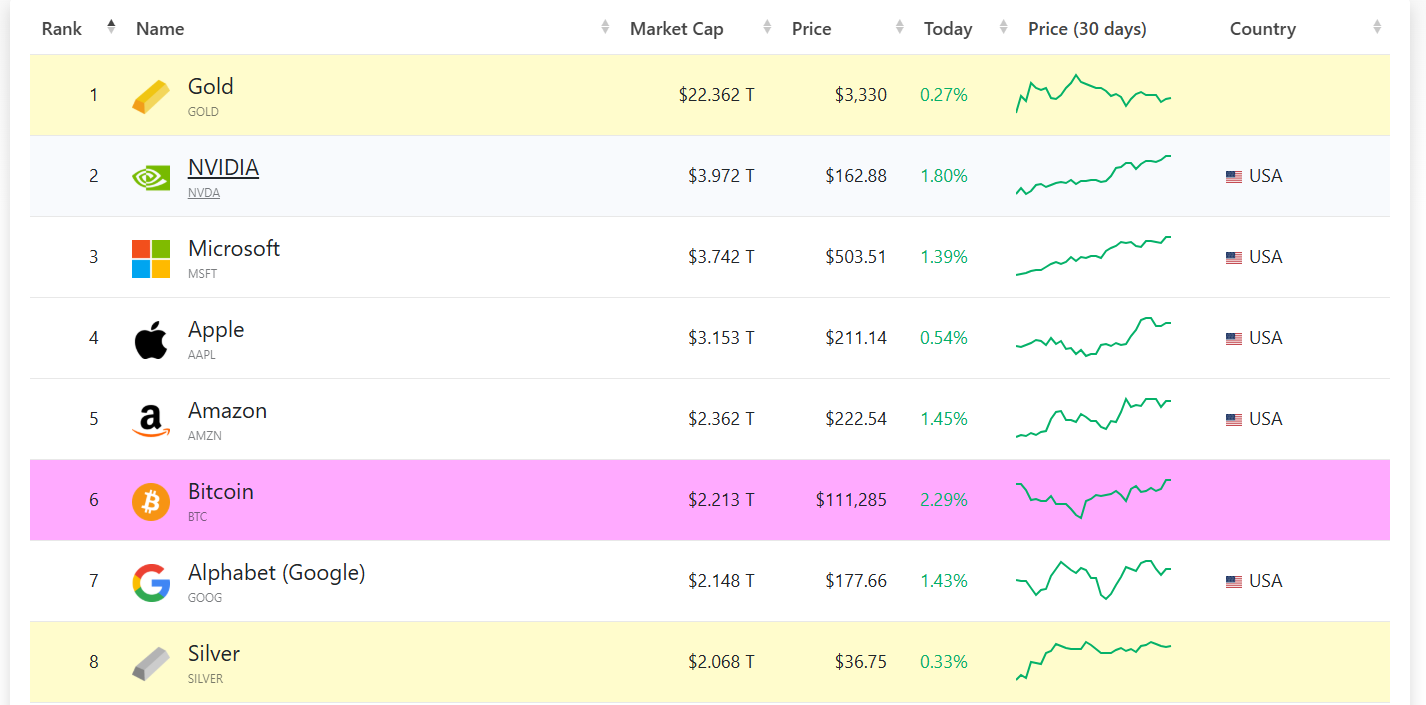Click Silver price $36.75
The height and width of the screenshot is (705, 1426).
pyautogui.click(x=861, y=662)
